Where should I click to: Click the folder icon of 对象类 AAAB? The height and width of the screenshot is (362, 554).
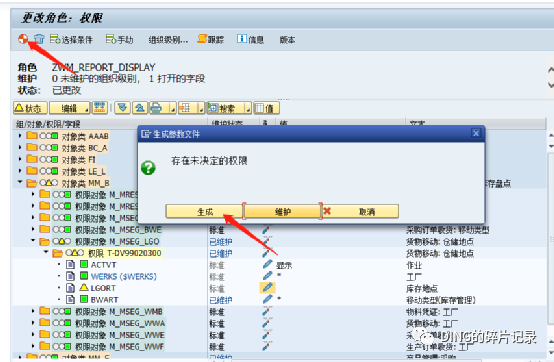tap(32, 136)
